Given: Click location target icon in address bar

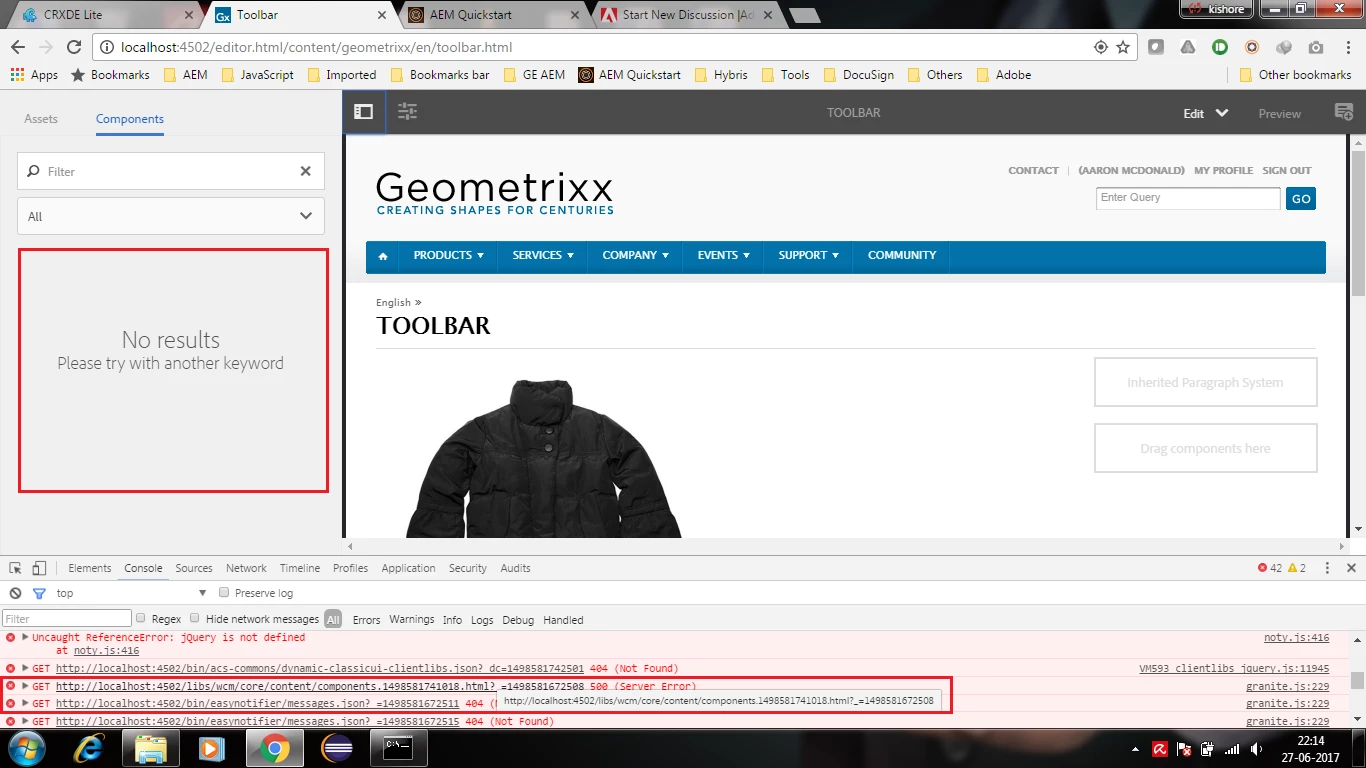Looking at the screenshot, I should click(1100, 47).
